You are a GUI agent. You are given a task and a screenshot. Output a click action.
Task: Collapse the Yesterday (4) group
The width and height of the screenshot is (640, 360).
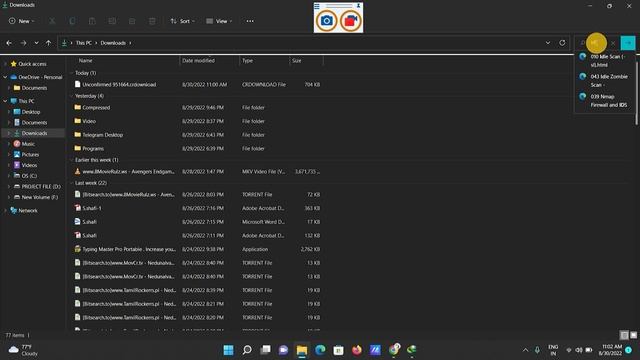tap(72, 96)
